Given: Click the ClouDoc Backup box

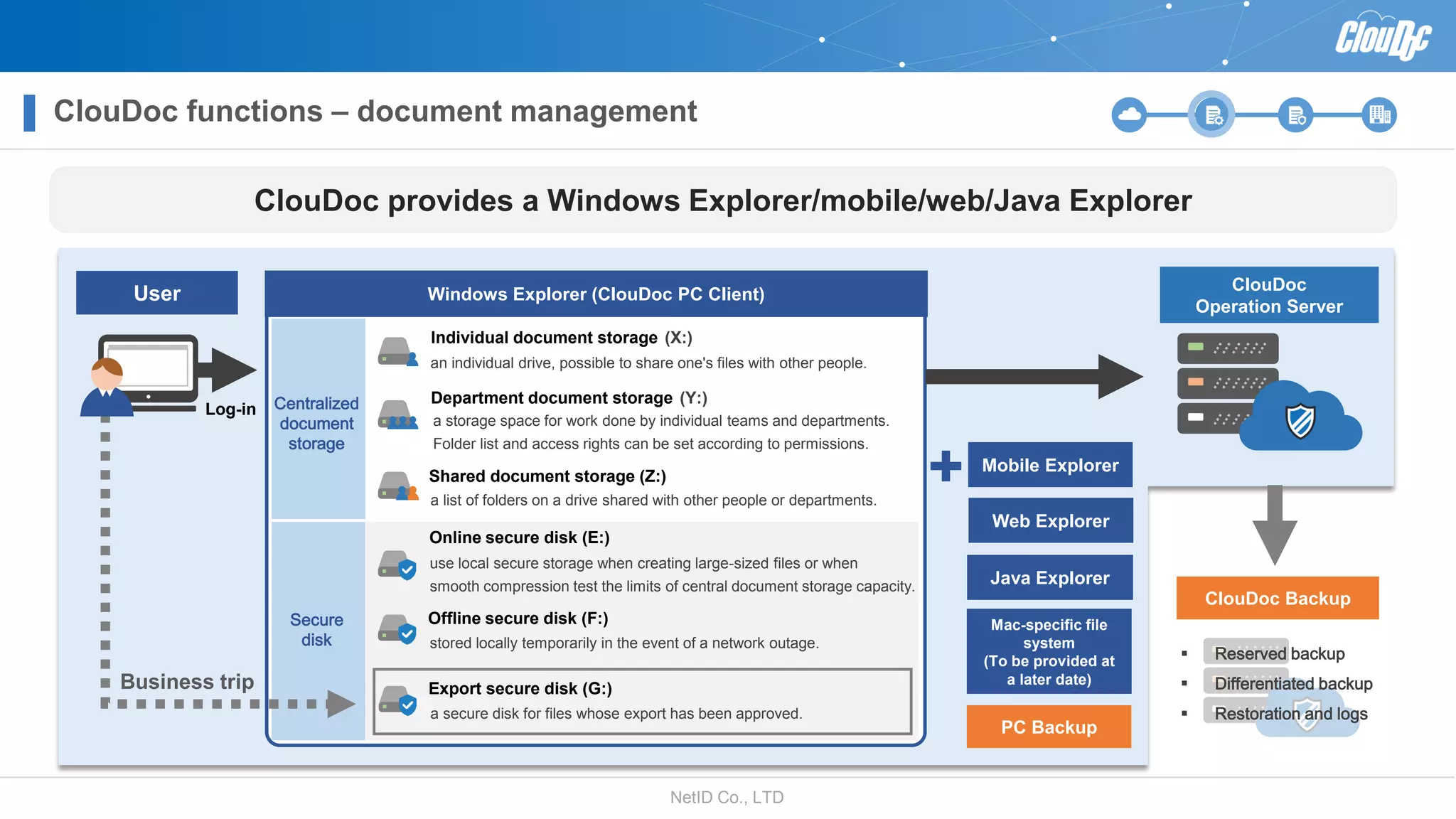Looking at the screenshot, I should point(1278,598).
